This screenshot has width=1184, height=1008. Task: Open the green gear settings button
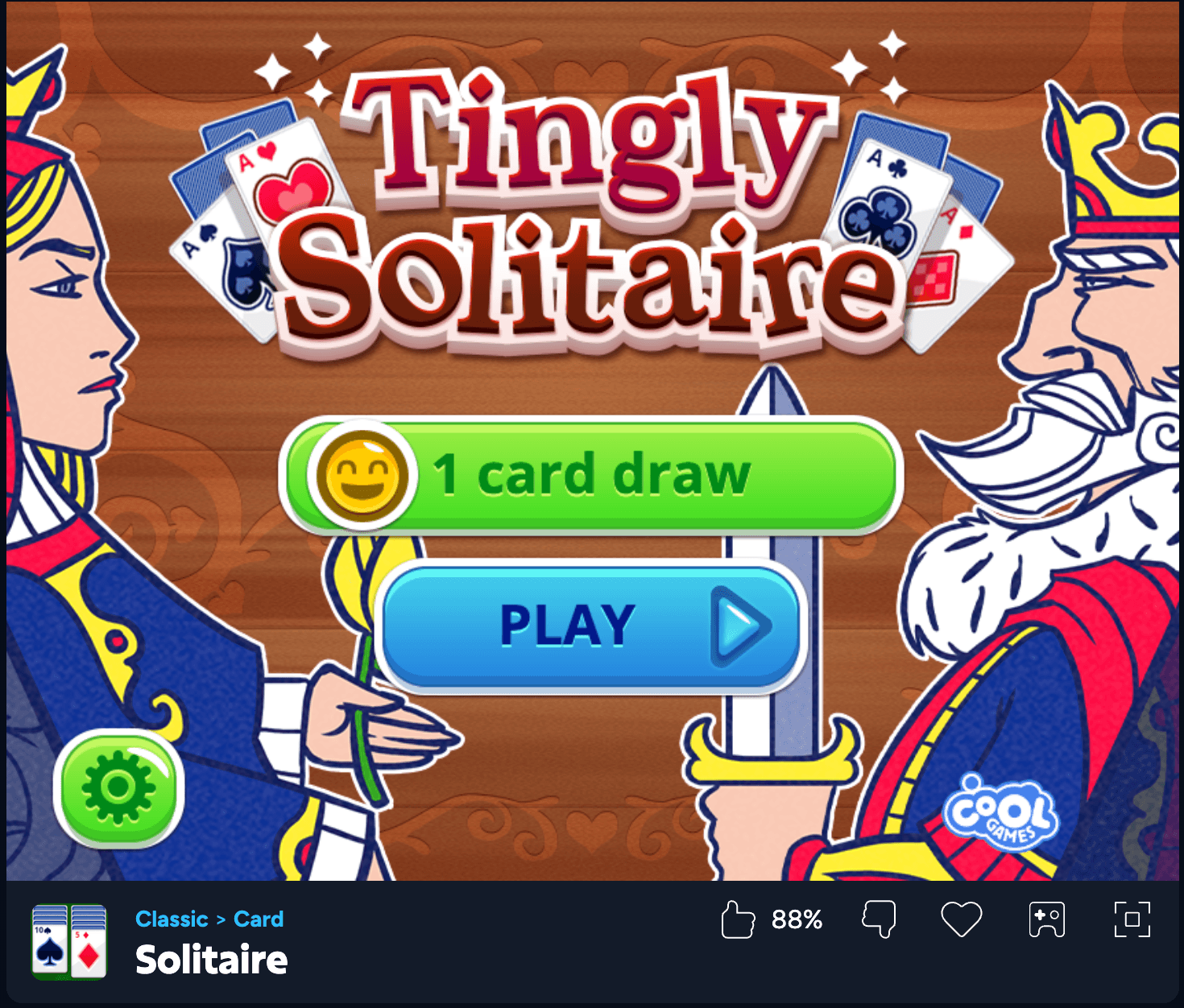(119, 788)
